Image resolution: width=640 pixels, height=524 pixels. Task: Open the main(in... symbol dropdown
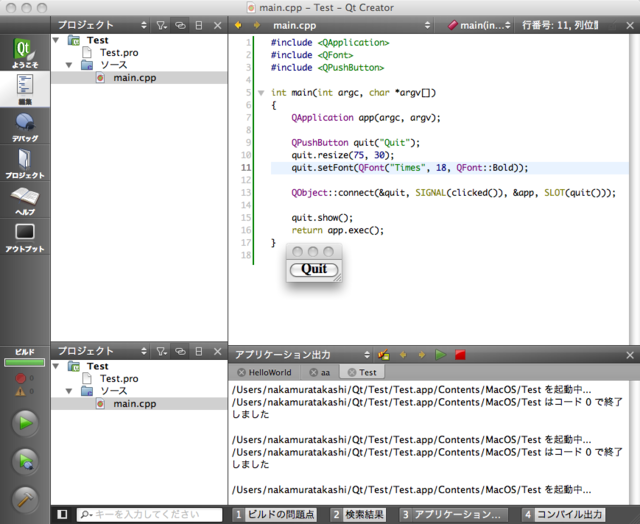tap(479, 25)
